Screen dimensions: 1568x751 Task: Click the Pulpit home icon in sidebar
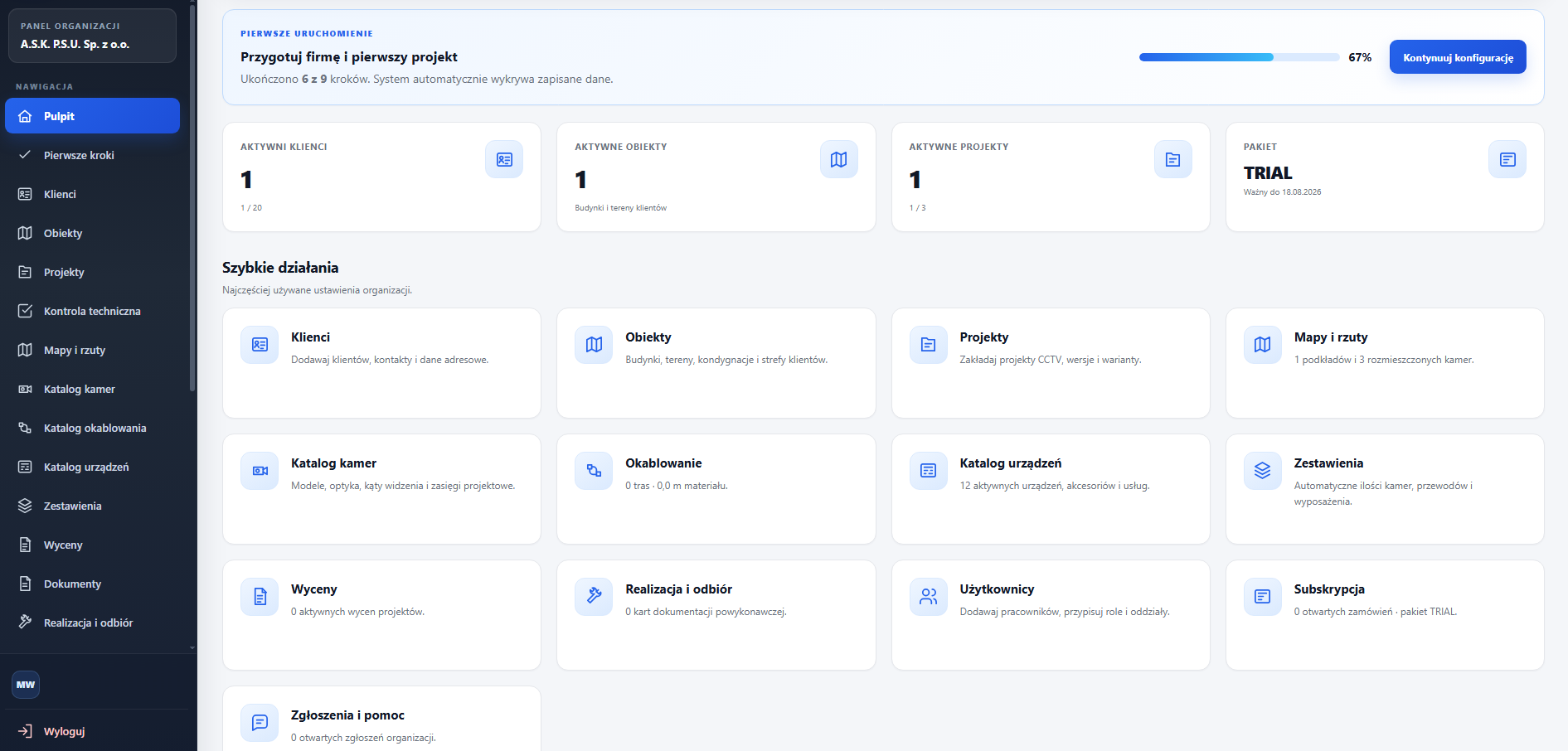(x=25, y=116)
